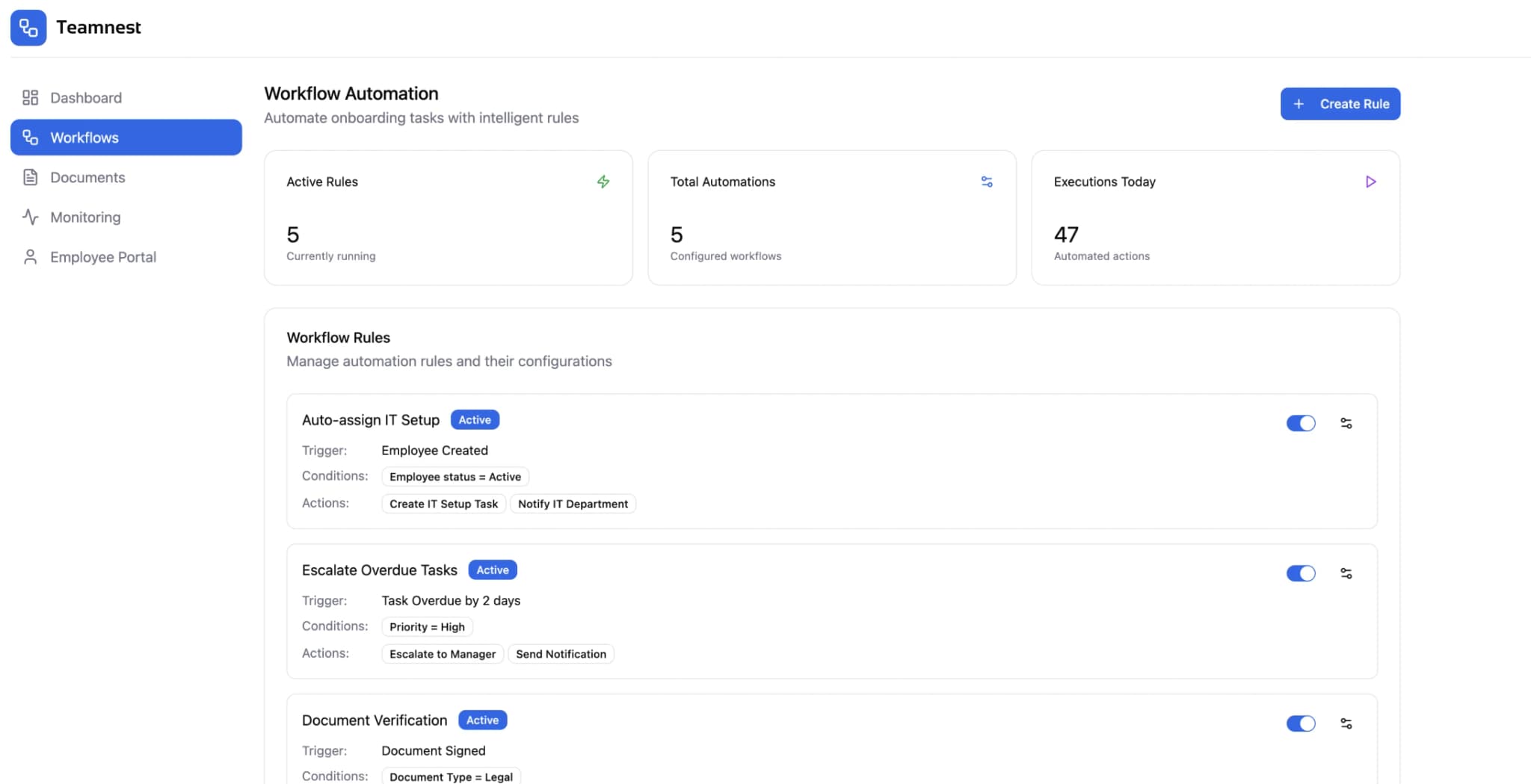Click the Create Rule button
Screen dimensions: 1531x784
tap(1340, 103)
